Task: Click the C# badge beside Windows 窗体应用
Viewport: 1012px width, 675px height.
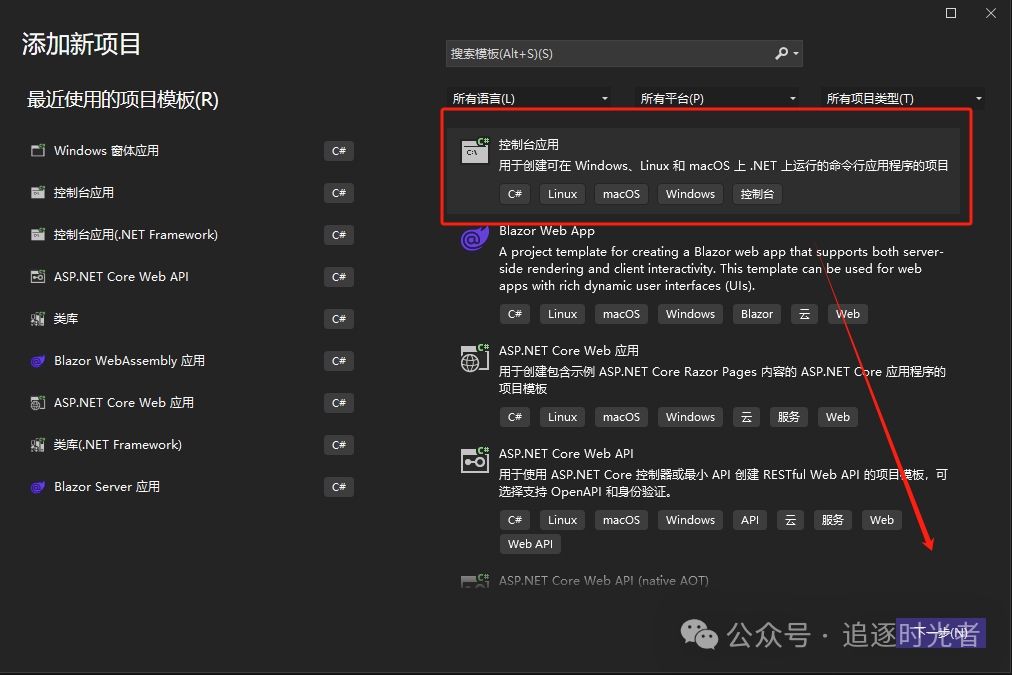Action: (339, 151)
